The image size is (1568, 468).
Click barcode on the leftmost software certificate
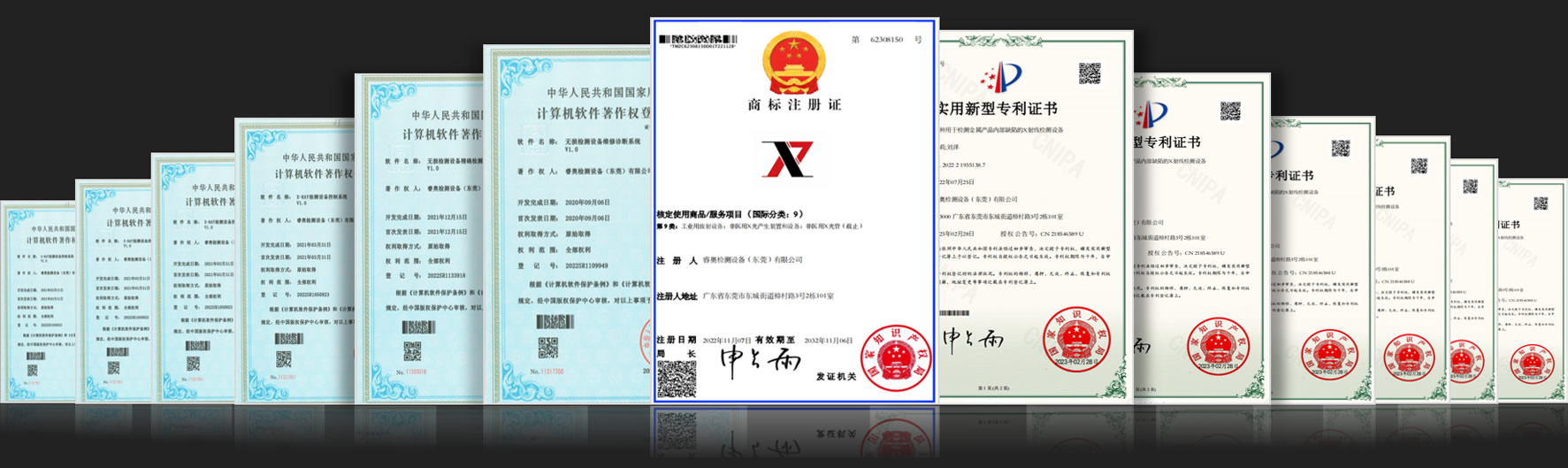[x=35, y=357]
